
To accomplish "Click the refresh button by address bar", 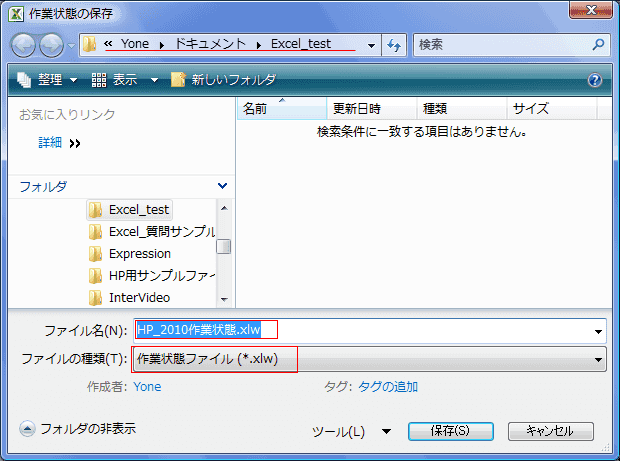I will pos(394,45).
